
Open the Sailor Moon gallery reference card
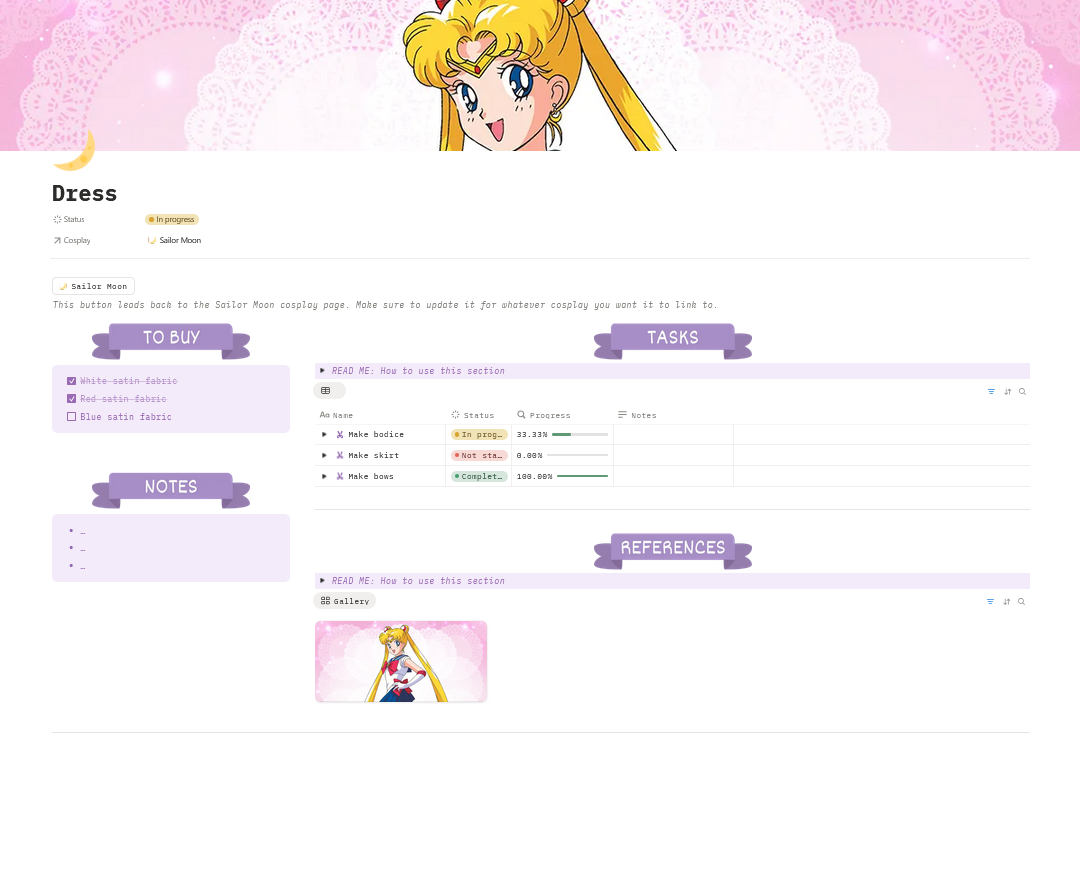pos(401,661)
